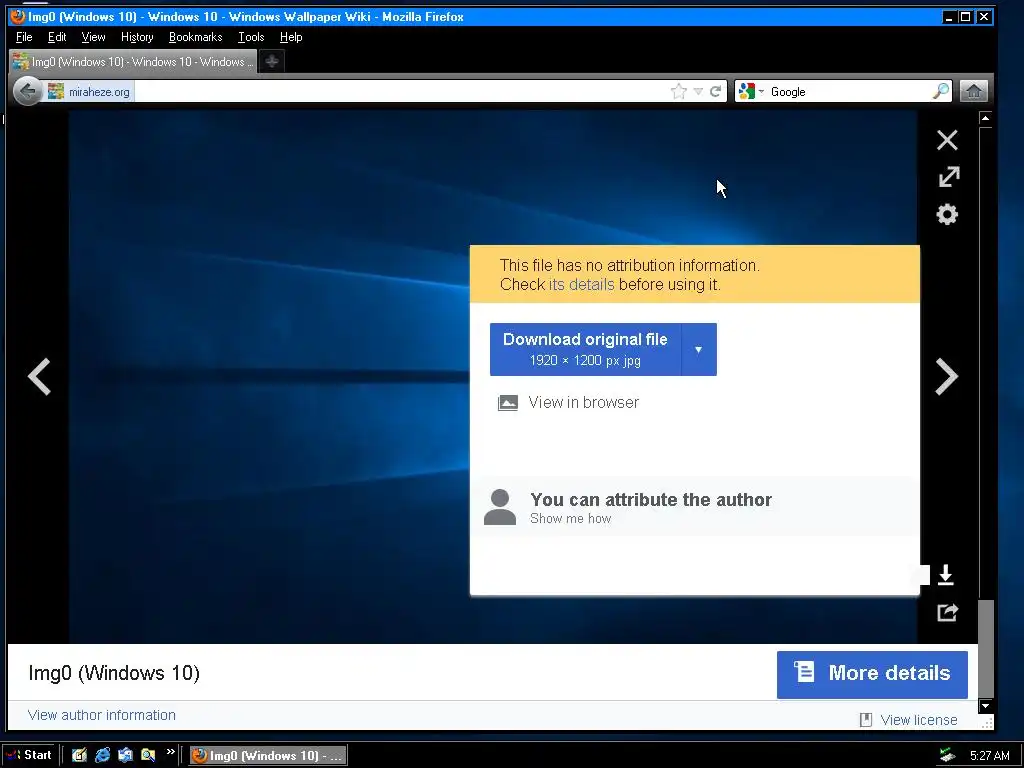Select the Img0 (Windows 10) browser tab
Viewport: 1024px width, 768px height.
[x=133, y=61]
